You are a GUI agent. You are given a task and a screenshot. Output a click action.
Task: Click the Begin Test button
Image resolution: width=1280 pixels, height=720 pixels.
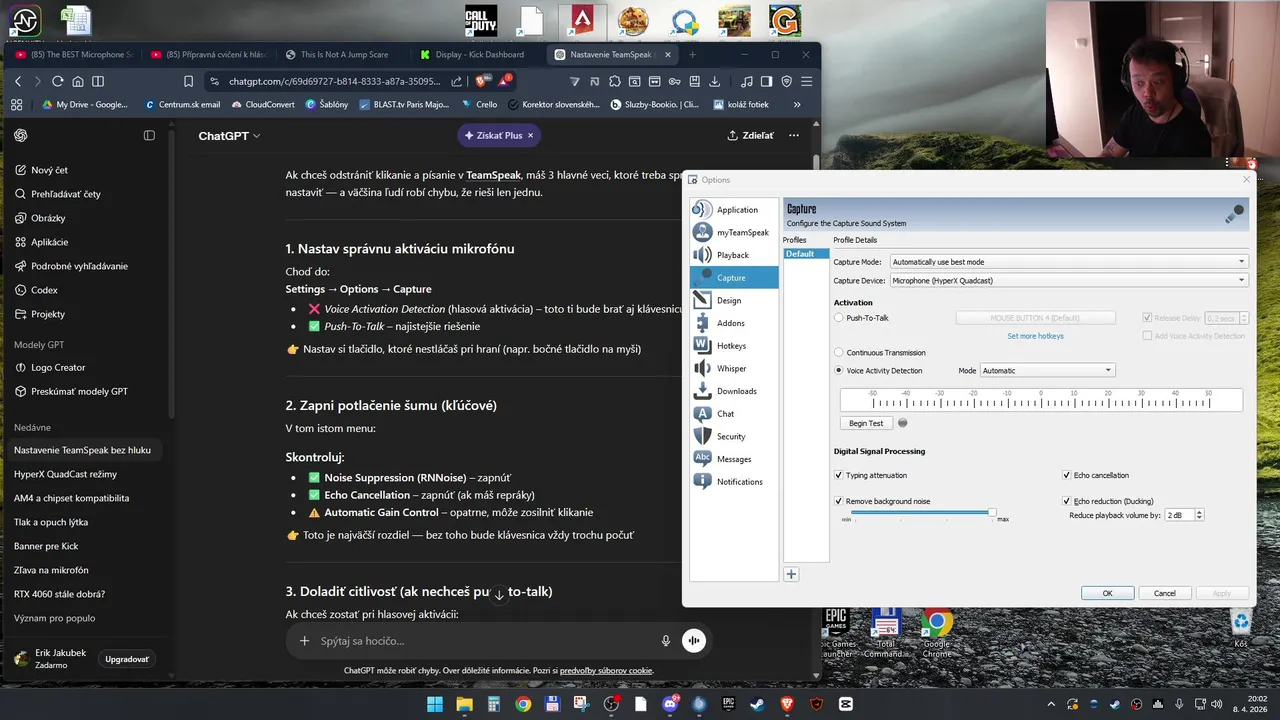click(x=866, y=423)
